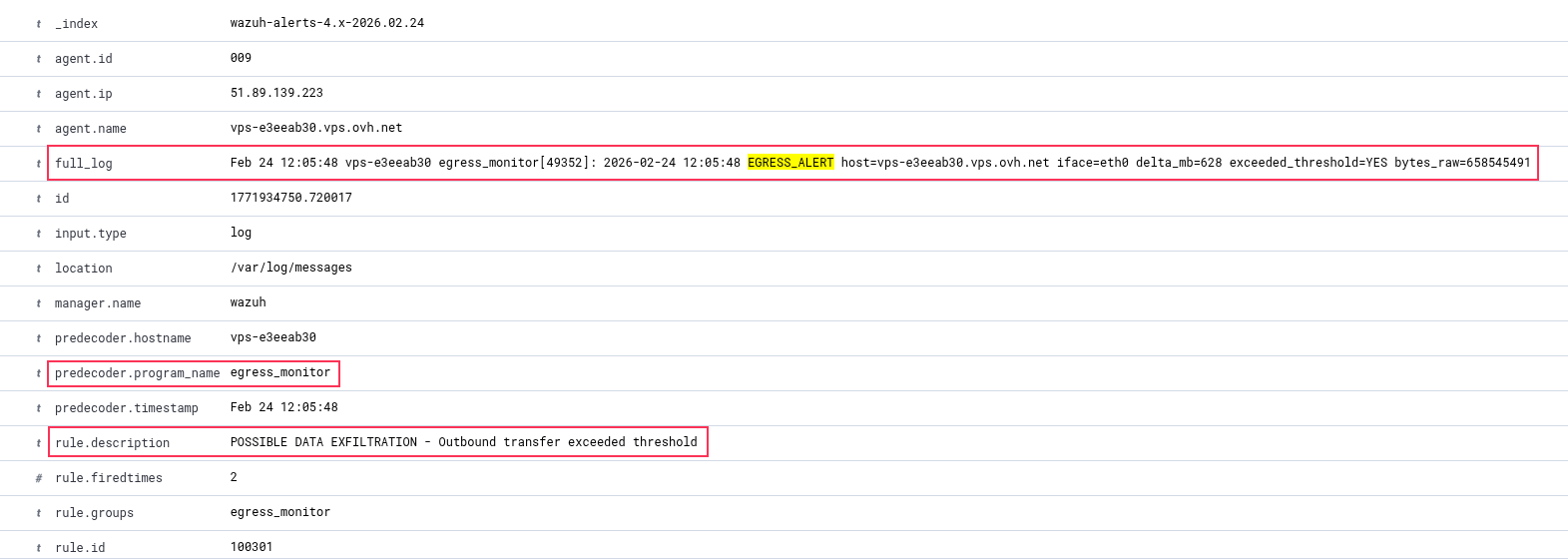
Task: Select the predecoder.program_name field label
Action: pos(137,373)
